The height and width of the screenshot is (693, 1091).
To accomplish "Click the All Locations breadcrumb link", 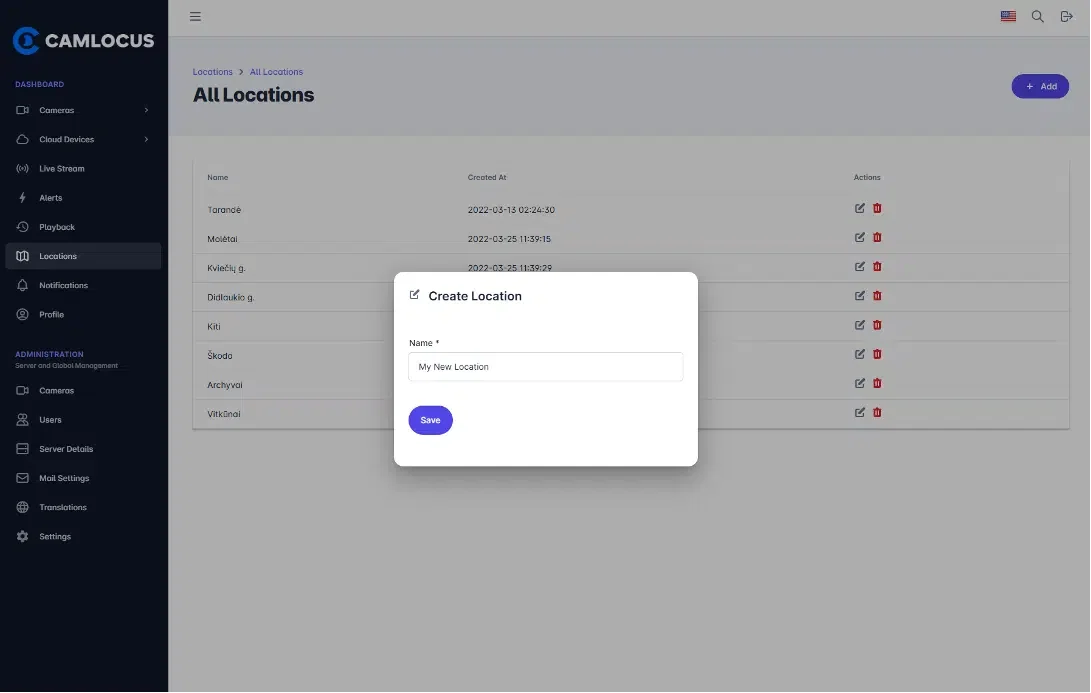I will pos(276,72).
